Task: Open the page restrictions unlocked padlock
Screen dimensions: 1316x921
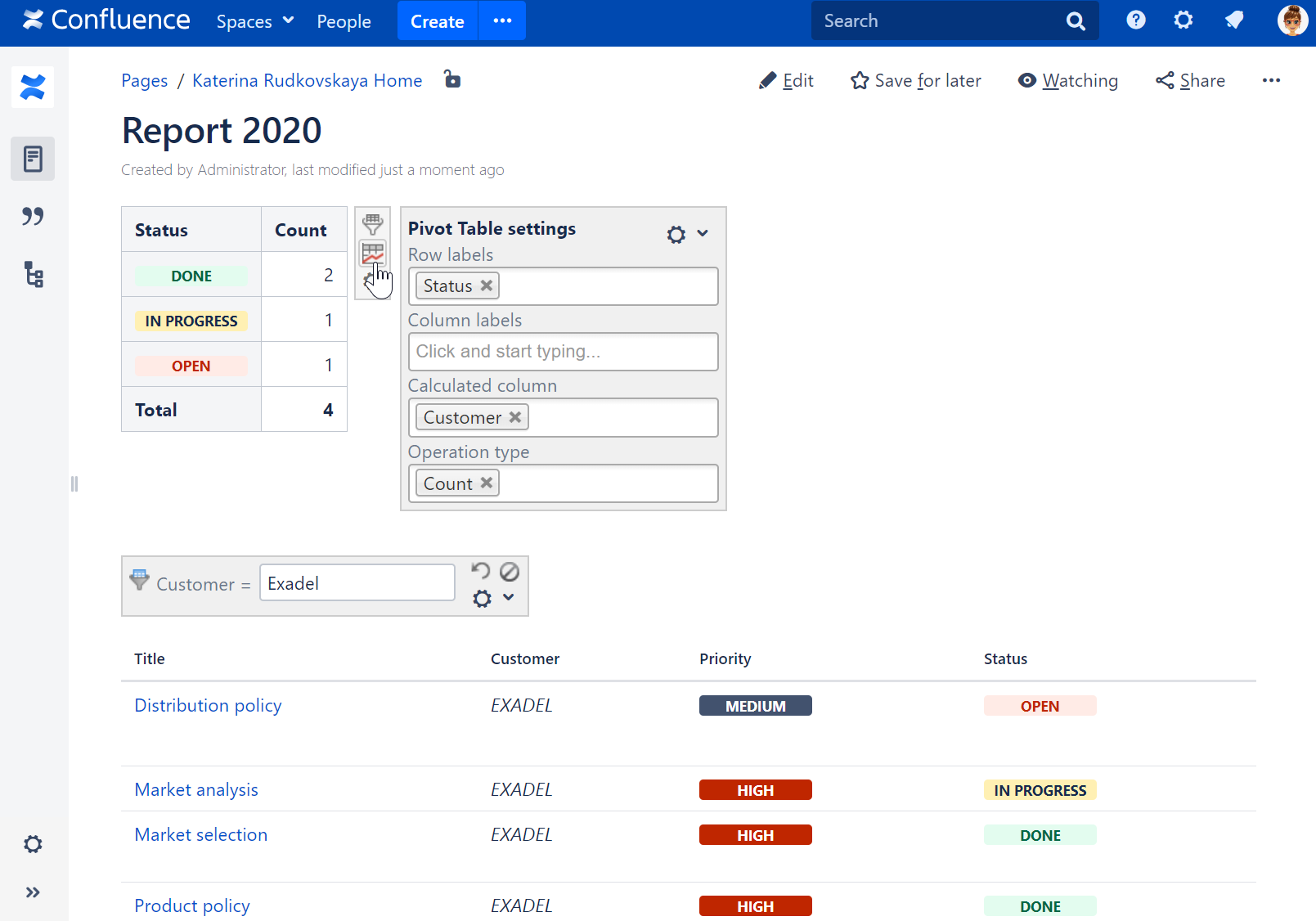Action: click(451, 79)
